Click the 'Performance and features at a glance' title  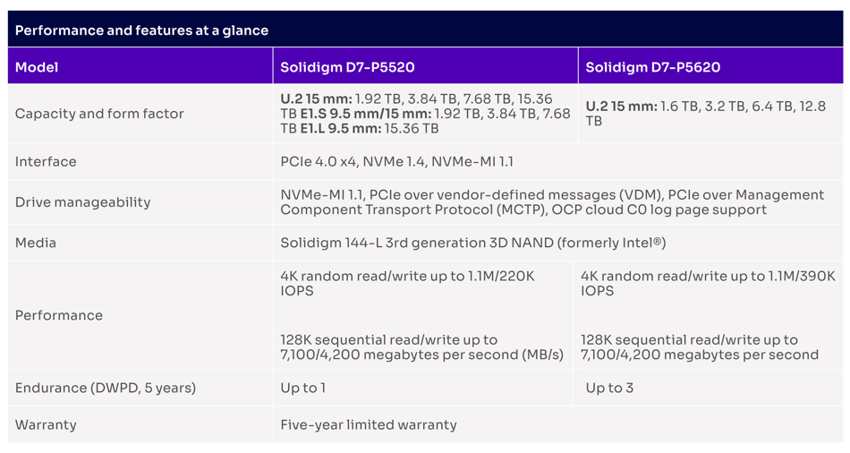click(142, 30)
